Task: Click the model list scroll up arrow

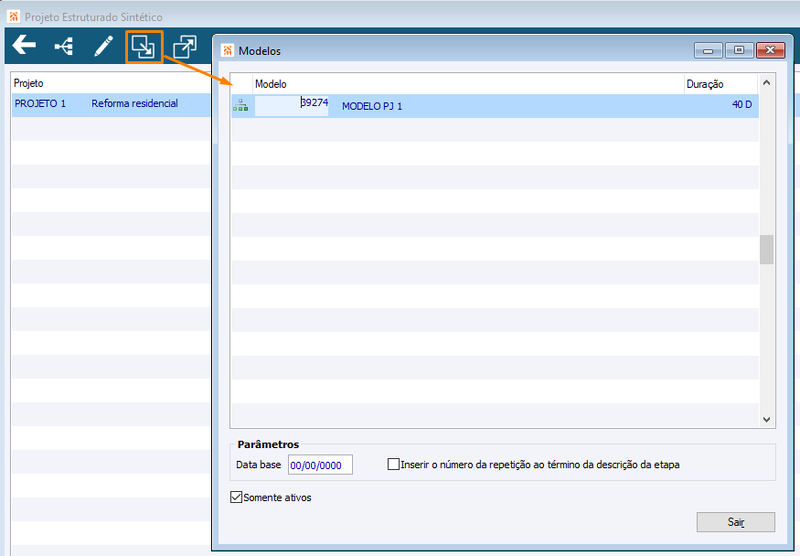Action: 766,83
